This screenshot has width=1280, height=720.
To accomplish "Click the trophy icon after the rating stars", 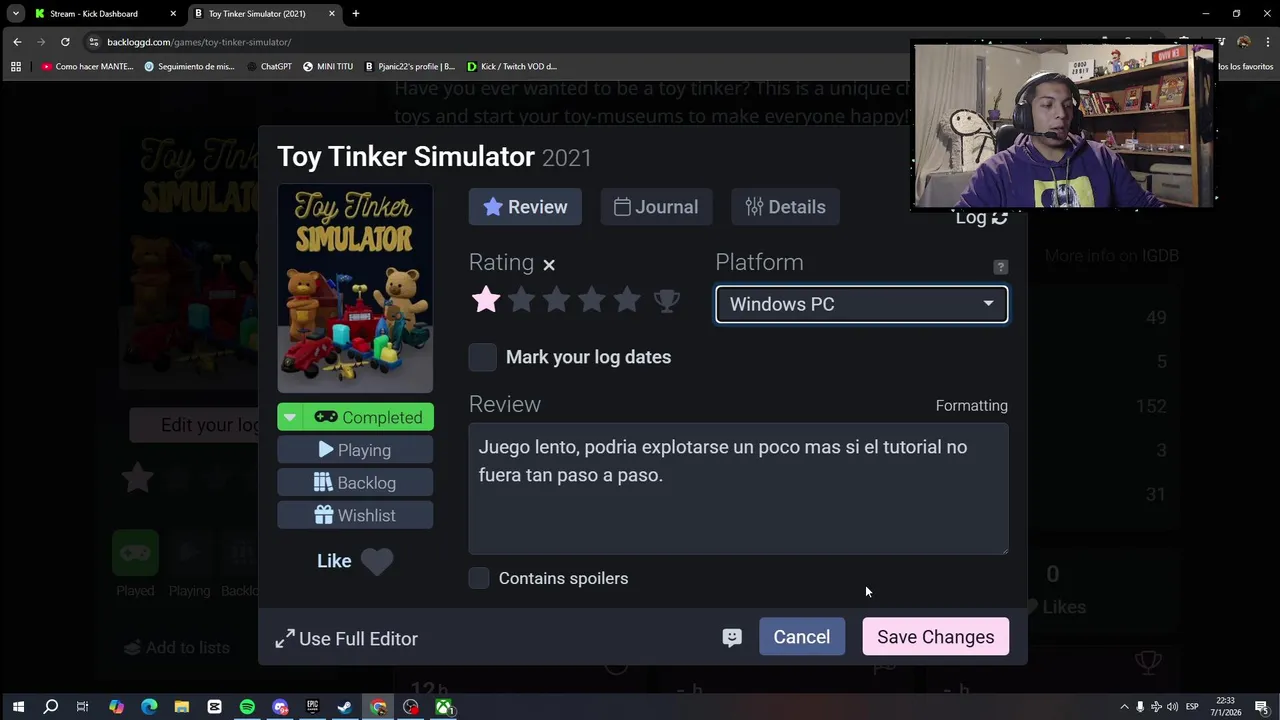I will [667, 300].
